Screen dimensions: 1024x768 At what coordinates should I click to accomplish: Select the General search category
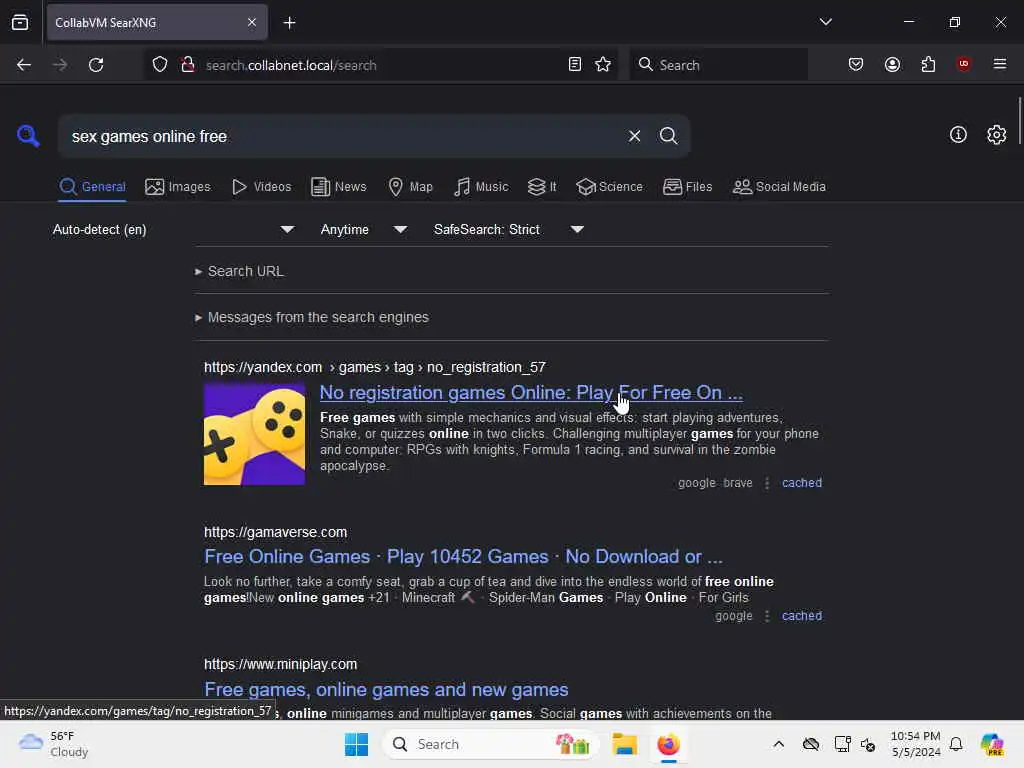click(92, 187)
